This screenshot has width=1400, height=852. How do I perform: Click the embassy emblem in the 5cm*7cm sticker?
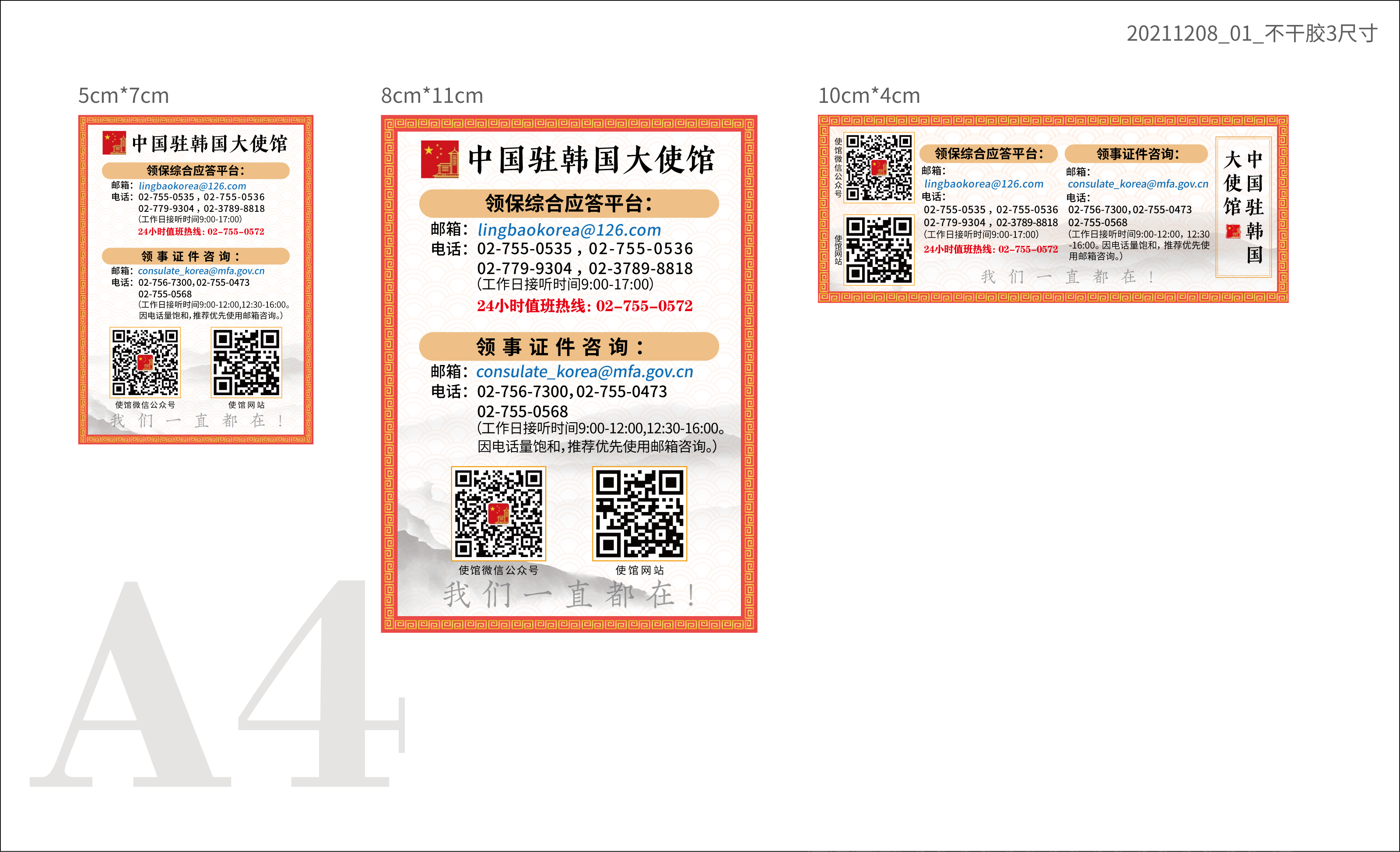114,143
